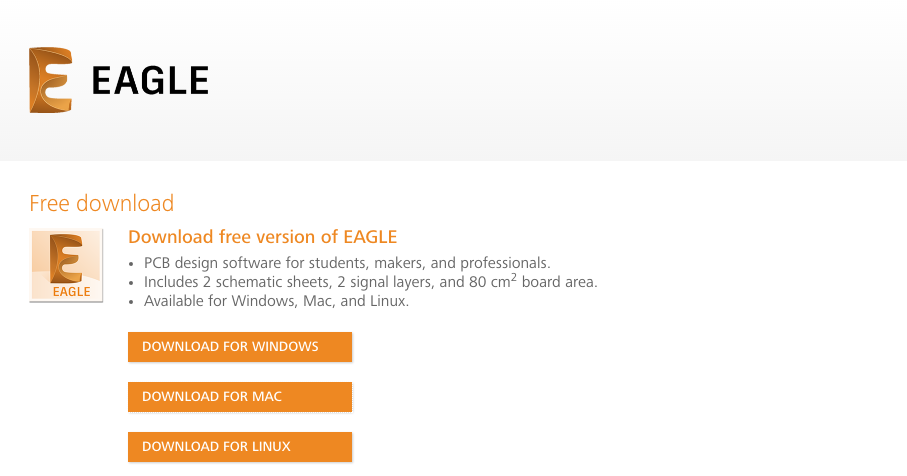
Task: Click the orange EAGLE logo icon in header
Action: tap(51, 80)
